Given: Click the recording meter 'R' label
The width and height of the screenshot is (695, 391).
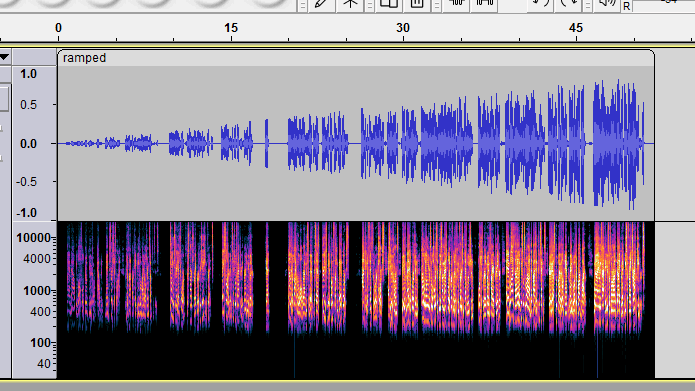Looking at the screenshot, I should coord(626,7).
